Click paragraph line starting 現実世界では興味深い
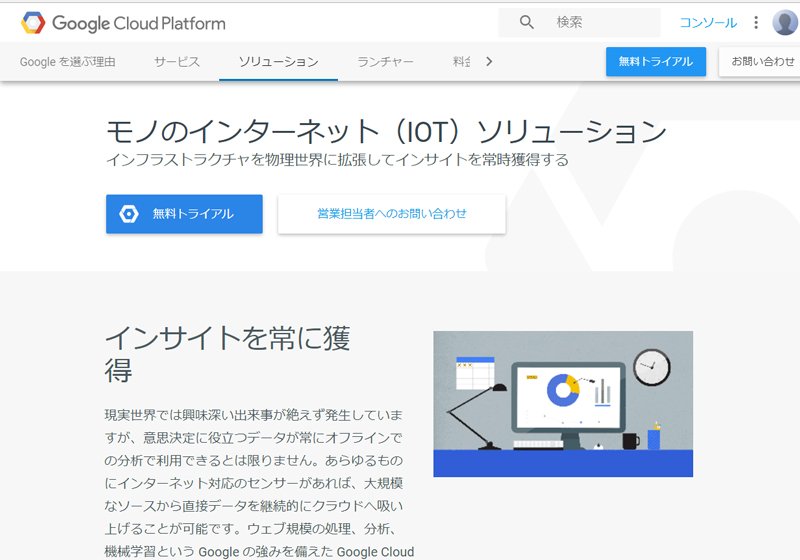Screen dimensions: 800x560 254,415
